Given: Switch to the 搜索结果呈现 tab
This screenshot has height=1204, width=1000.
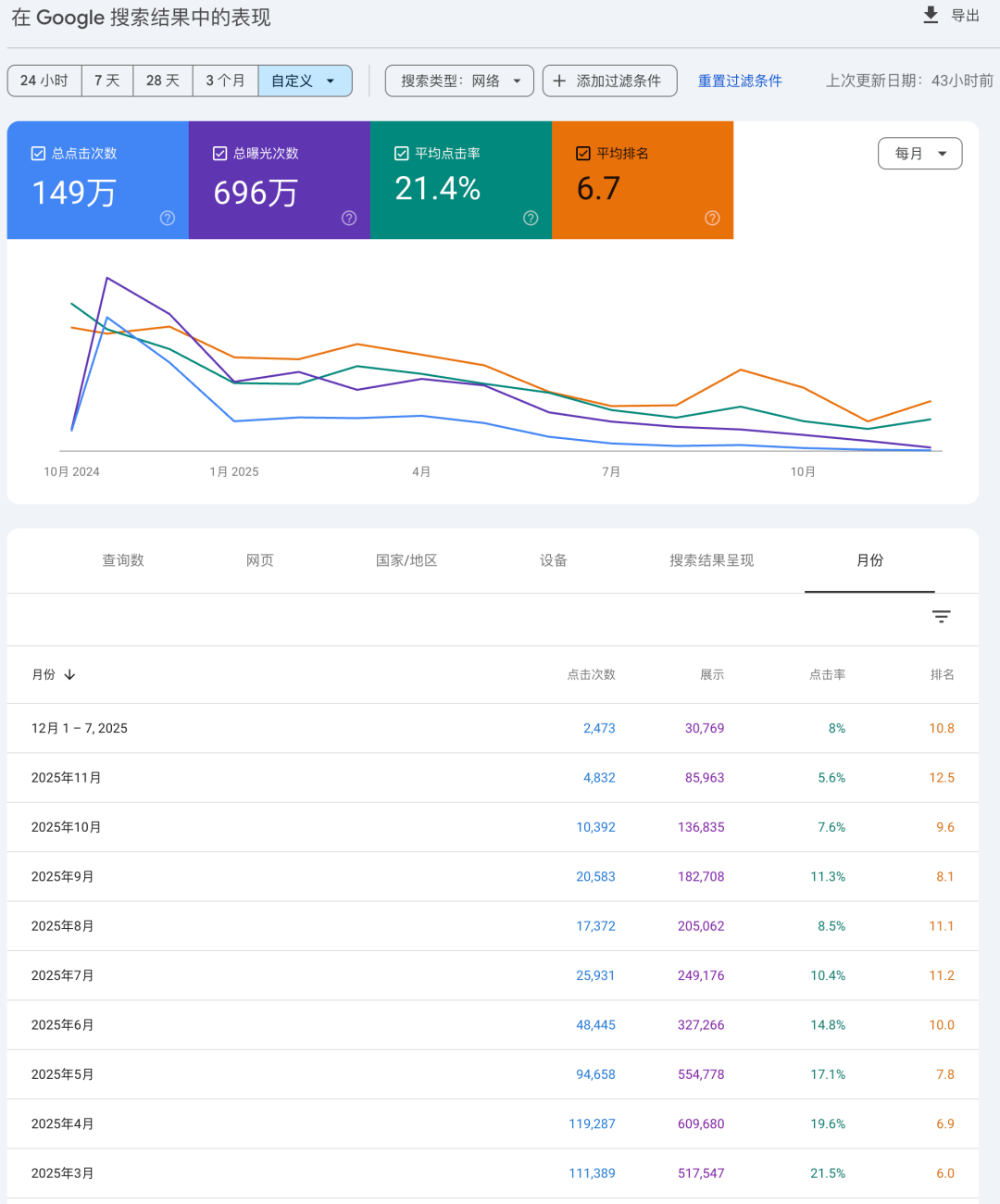Looking at the screenshot, I should 712,560.
